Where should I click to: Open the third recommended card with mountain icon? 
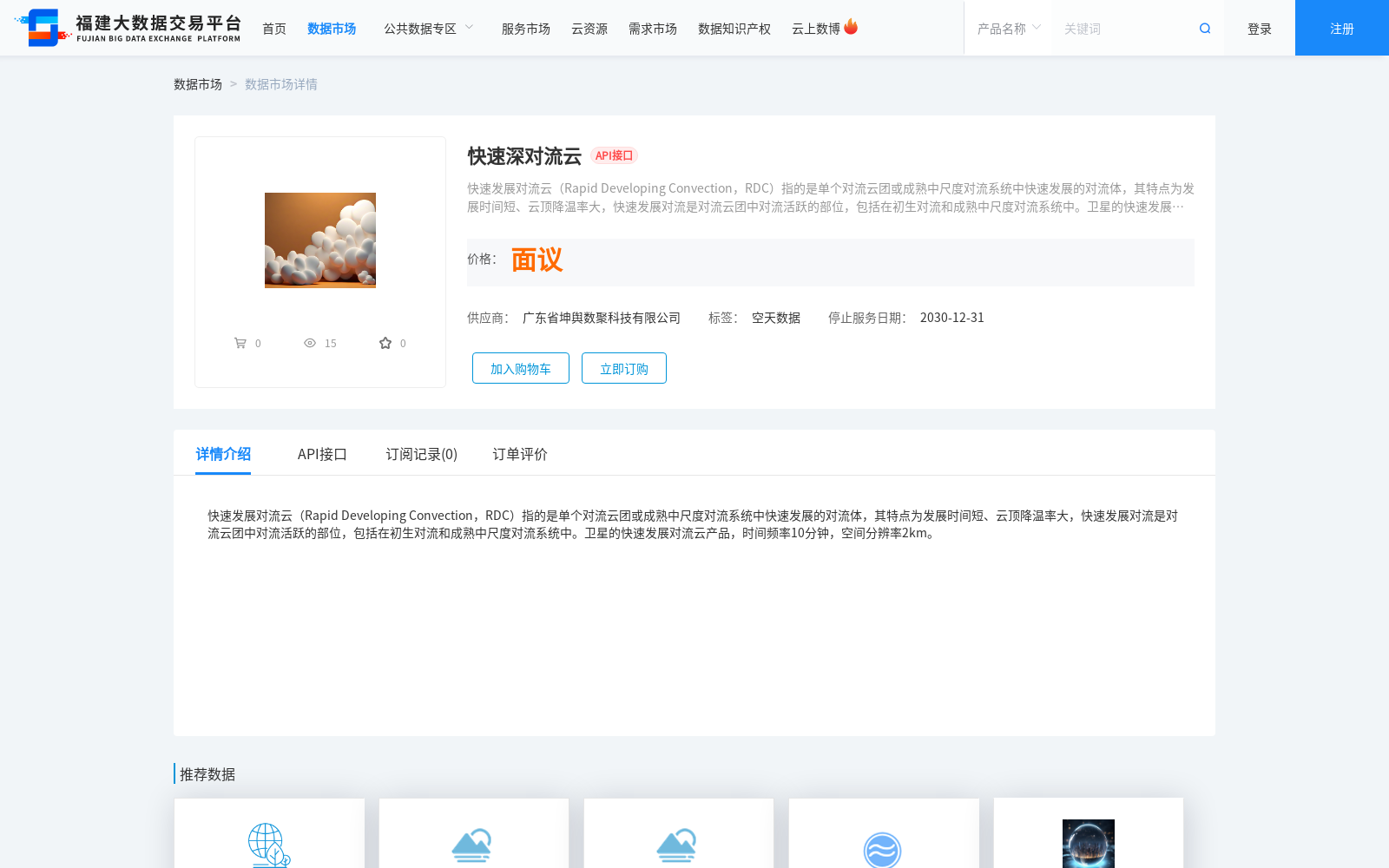[x=679, y=833]
